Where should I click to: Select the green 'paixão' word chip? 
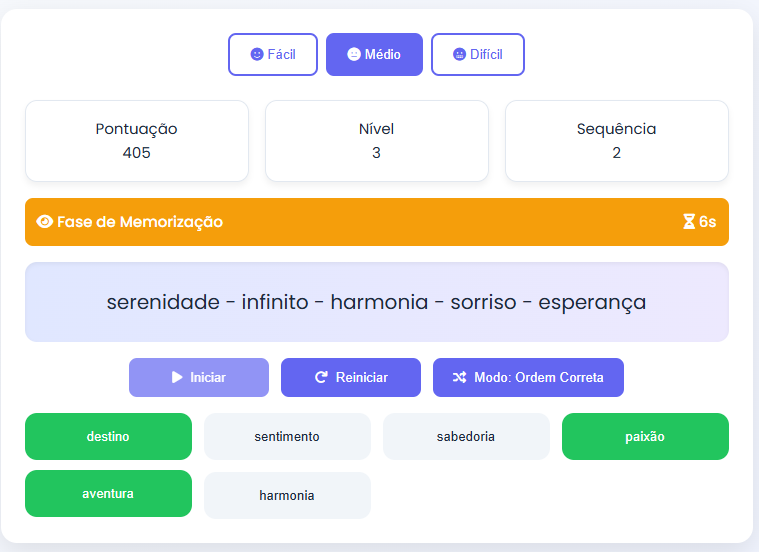tap(645, 436)
